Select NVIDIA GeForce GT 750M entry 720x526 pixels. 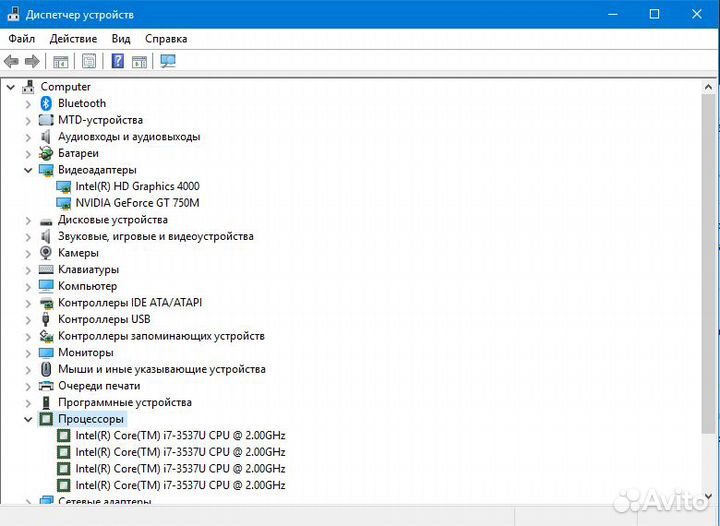pos(137,203)
